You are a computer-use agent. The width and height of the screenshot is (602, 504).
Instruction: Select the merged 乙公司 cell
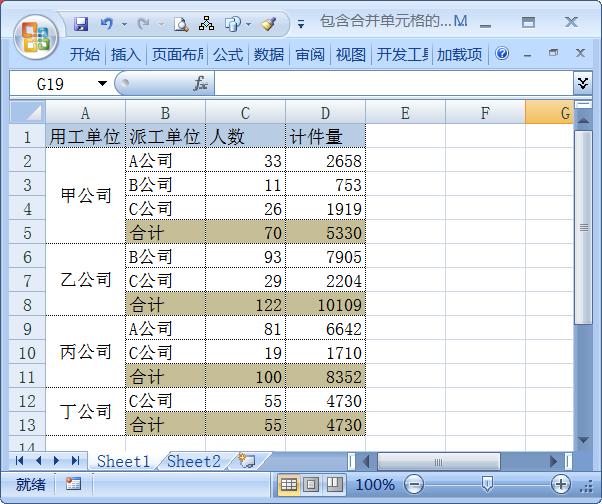tap(85, 280)
